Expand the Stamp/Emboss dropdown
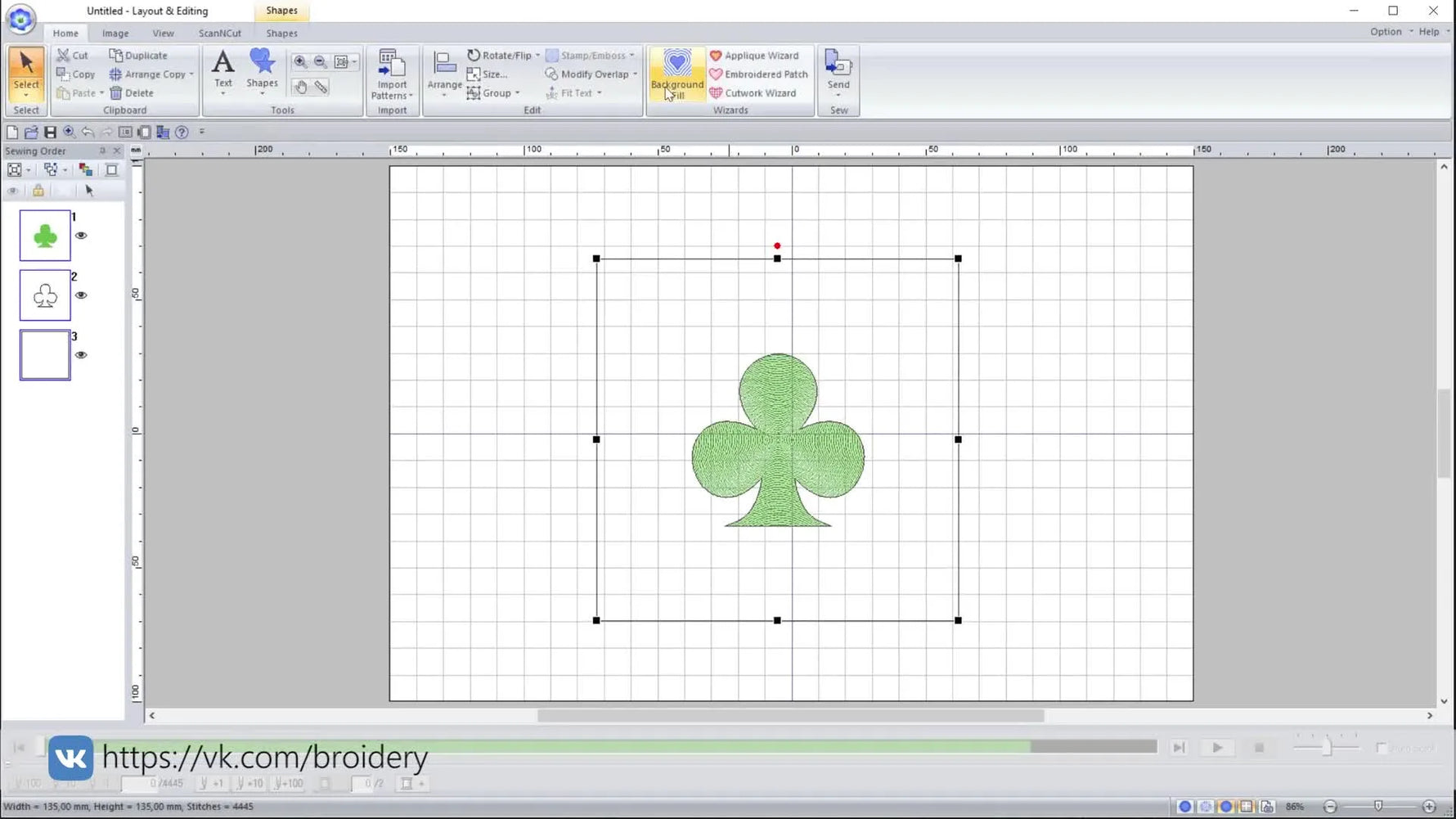 pos(631,56)
